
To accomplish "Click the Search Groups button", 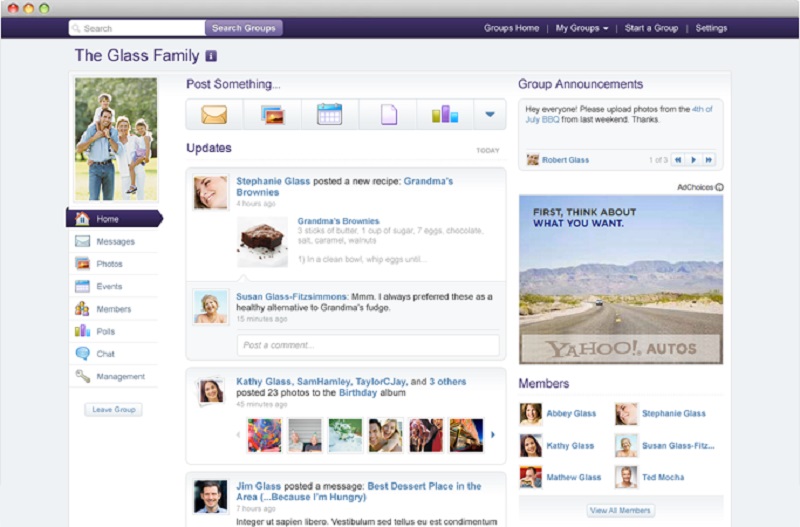I will pyautogui.click(x=243, y=28).
